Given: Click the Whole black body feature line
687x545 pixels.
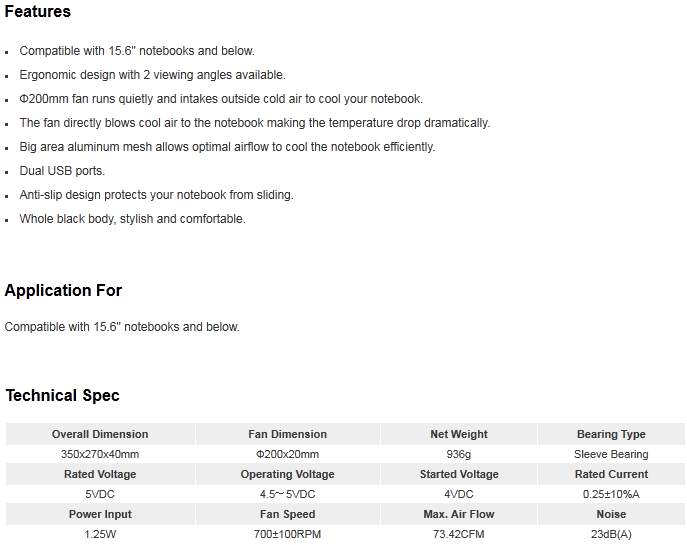Looking at the screenshot, I should [132, 219].
